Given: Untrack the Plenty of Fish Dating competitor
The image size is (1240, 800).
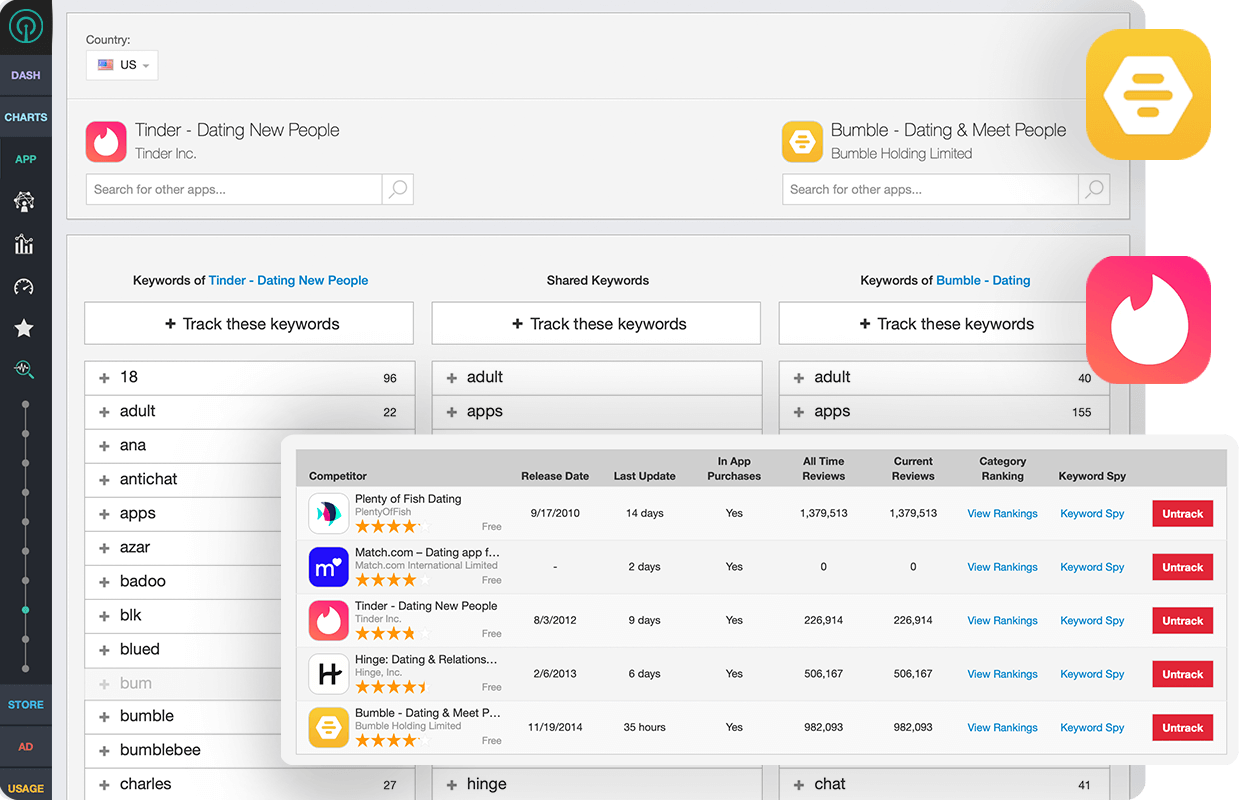Looking at the screenshot, I should (1182, 513).
